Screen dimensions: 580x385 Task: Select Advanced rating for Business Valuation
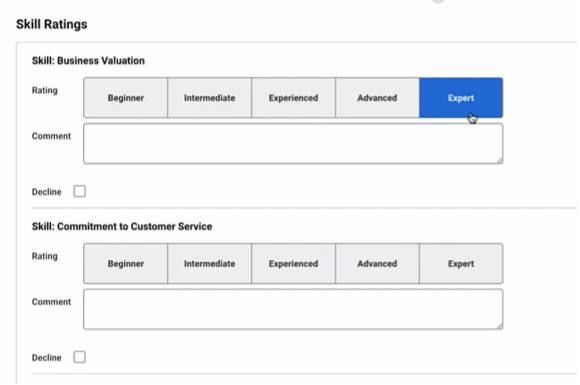pos(377,98)
